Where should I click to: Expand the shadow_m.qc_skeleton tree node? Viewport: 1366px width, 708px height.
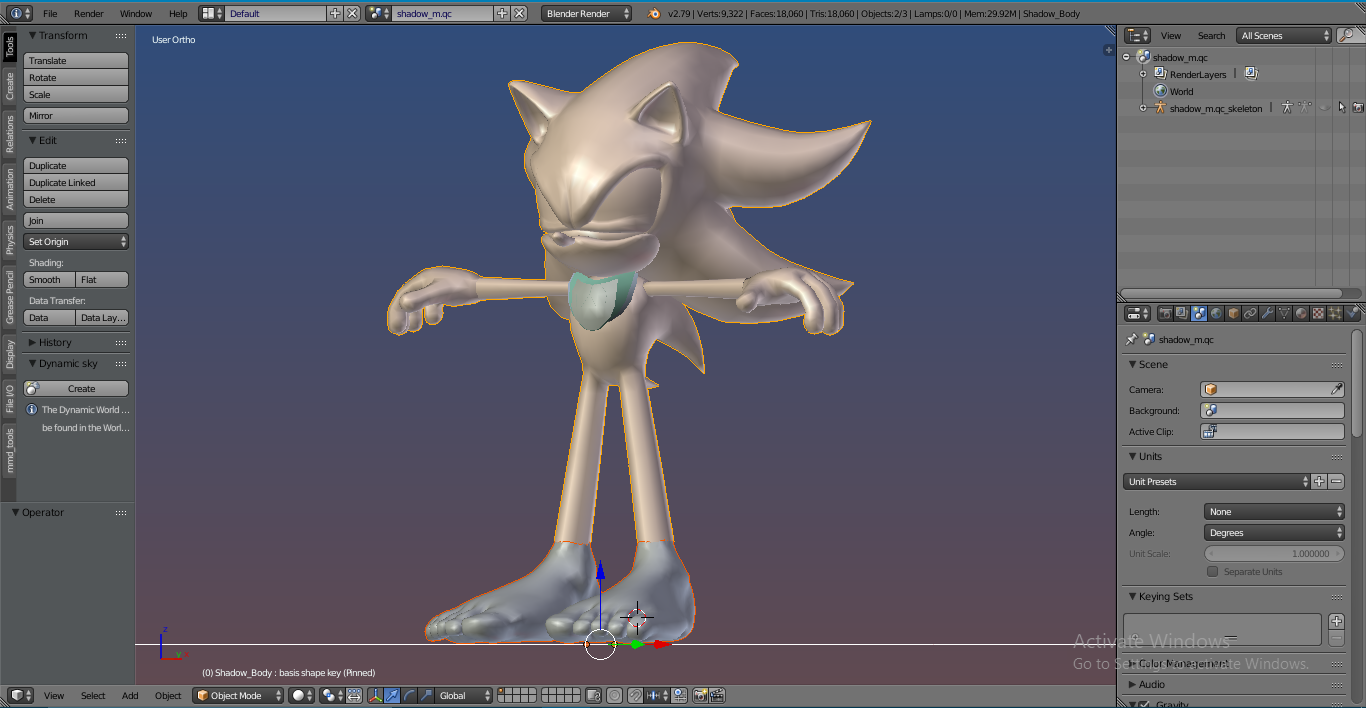[x=1143, y=108]
